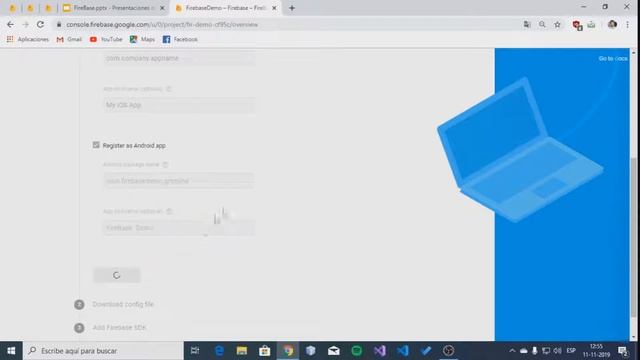Open the YouTube bookmark
Image resolution: width=640 pixels, height=360 pixels.
[106, 39]
